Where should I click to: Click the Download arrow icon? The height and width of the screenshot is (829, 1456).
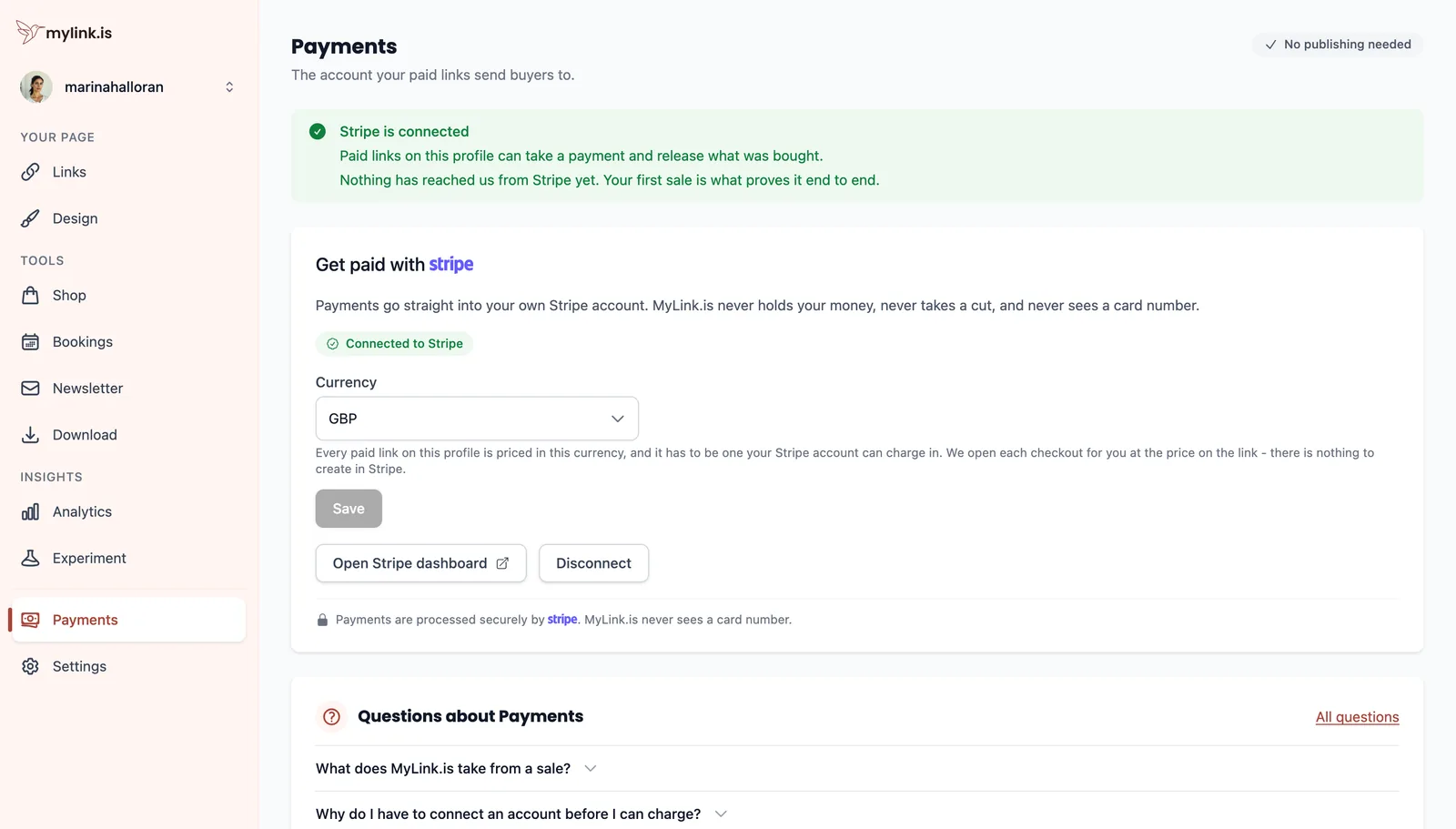tap(30, 435)
